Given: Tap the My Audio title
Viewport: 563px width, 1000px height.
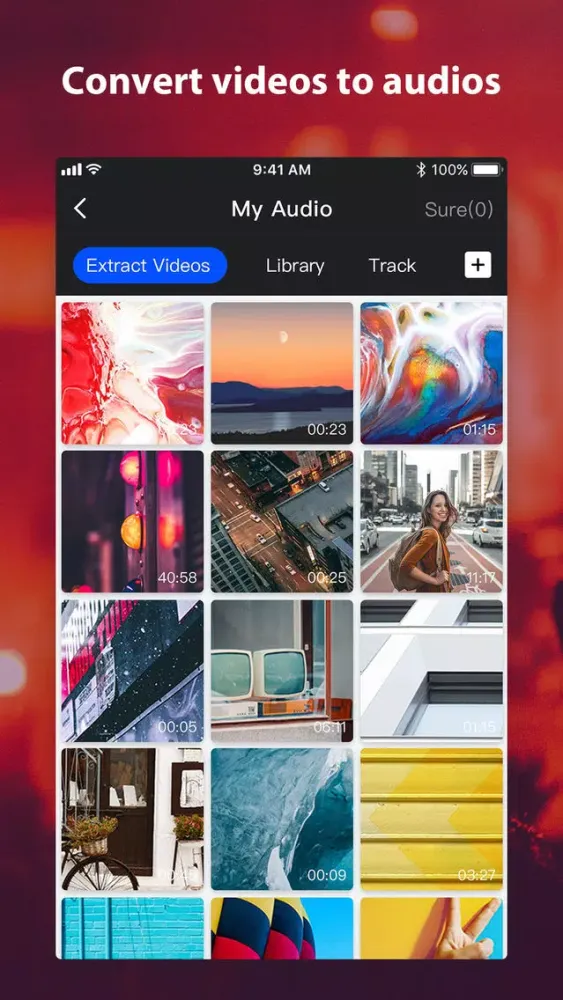Looking at the screenshot, I should click(281, 209).
